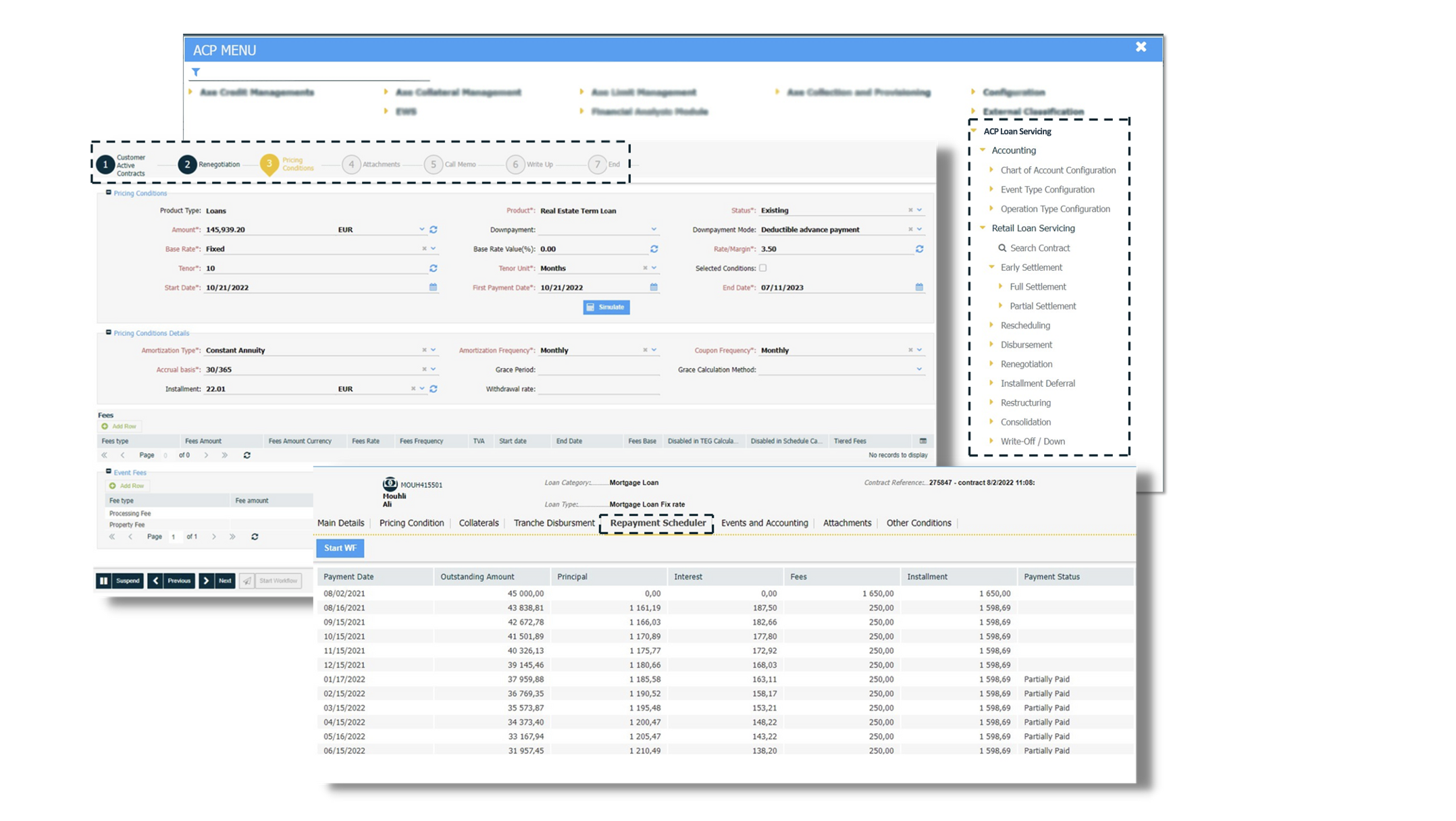This screenshot has height=821, width=1456.
Task: Refresh the Fees table pagination
Action: click(x=247, y=455)
